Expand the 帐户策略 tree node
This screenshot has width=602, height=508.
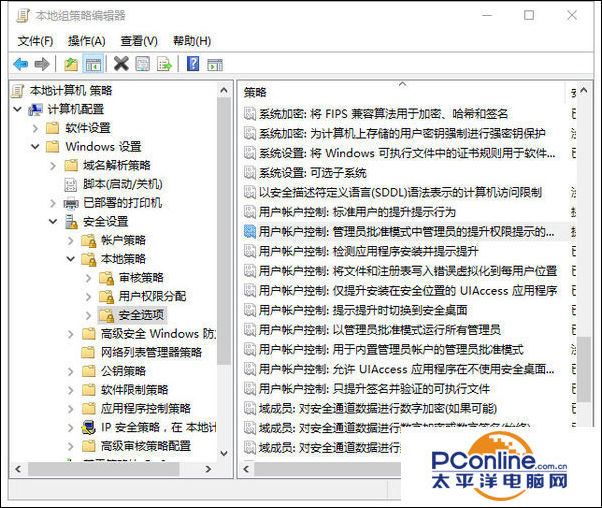[x=69, y=240]
